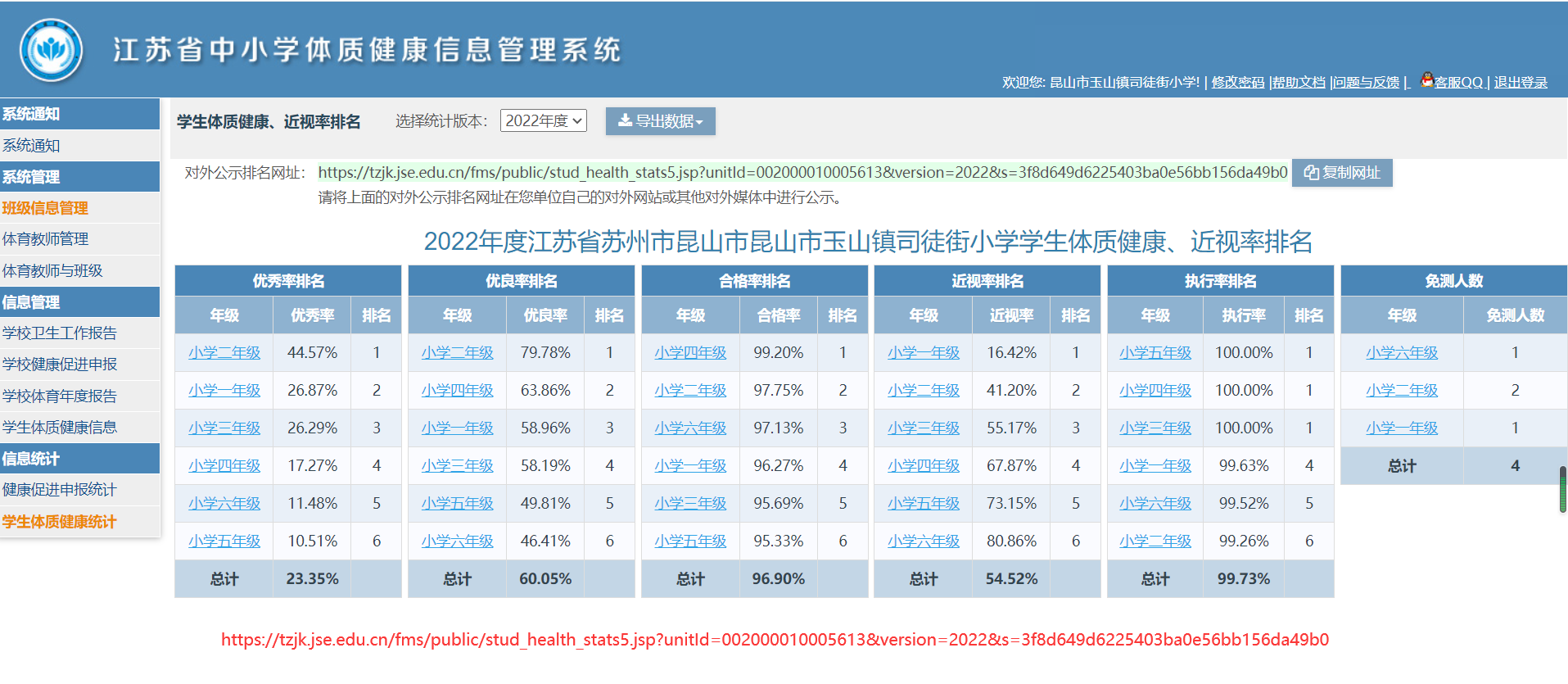Image resolution: width=1568 pixels, height=684 pixels.
Task: Open 小学五年级 in 执行率排名 table
Action: (1155, 353)
